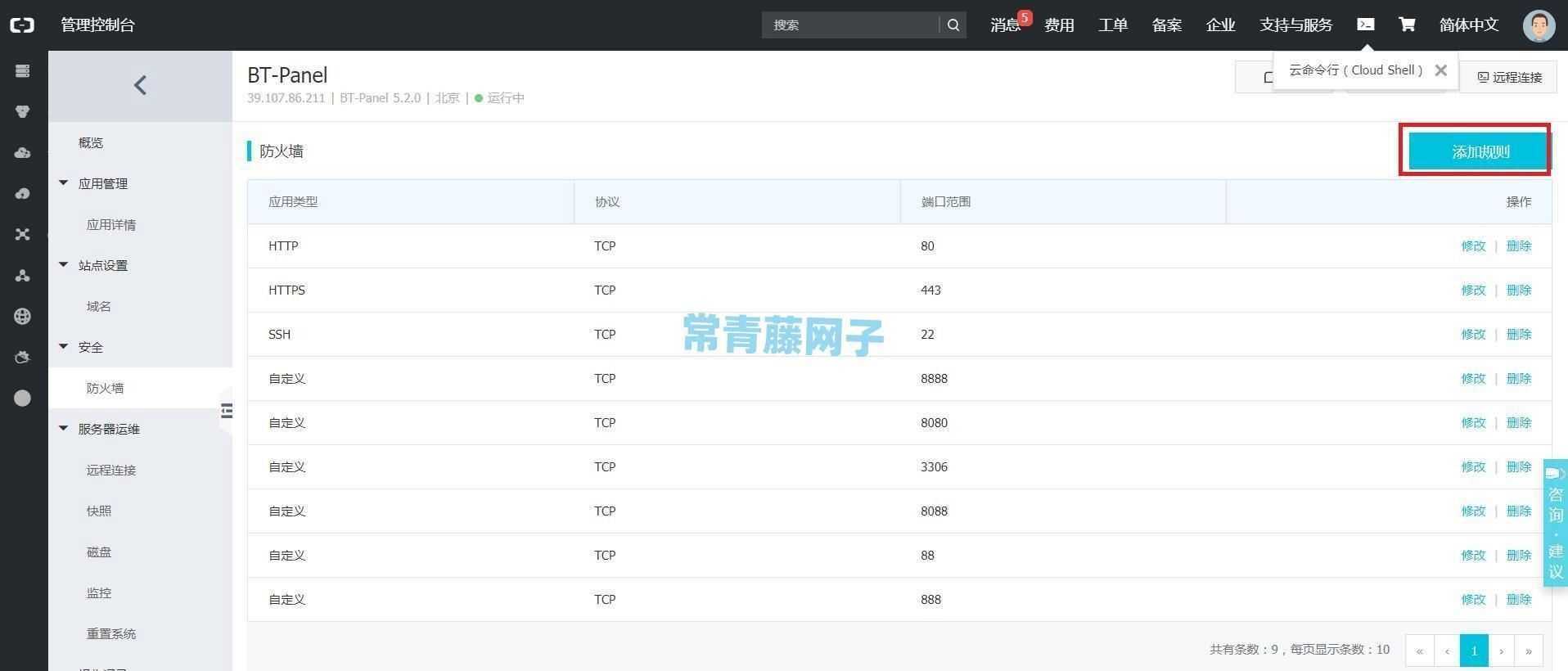Click the 添加规则 button

coord(1480,151)
